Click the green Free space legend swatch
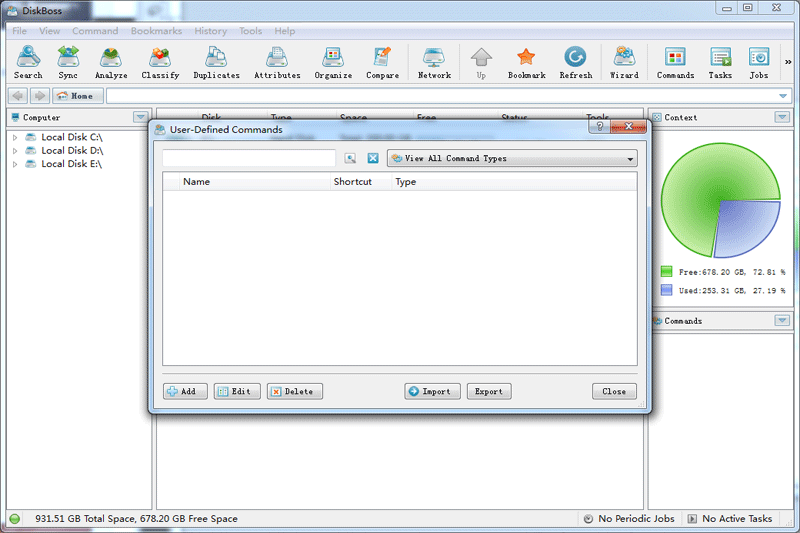 pyautogui.click(x=666, y=271)
